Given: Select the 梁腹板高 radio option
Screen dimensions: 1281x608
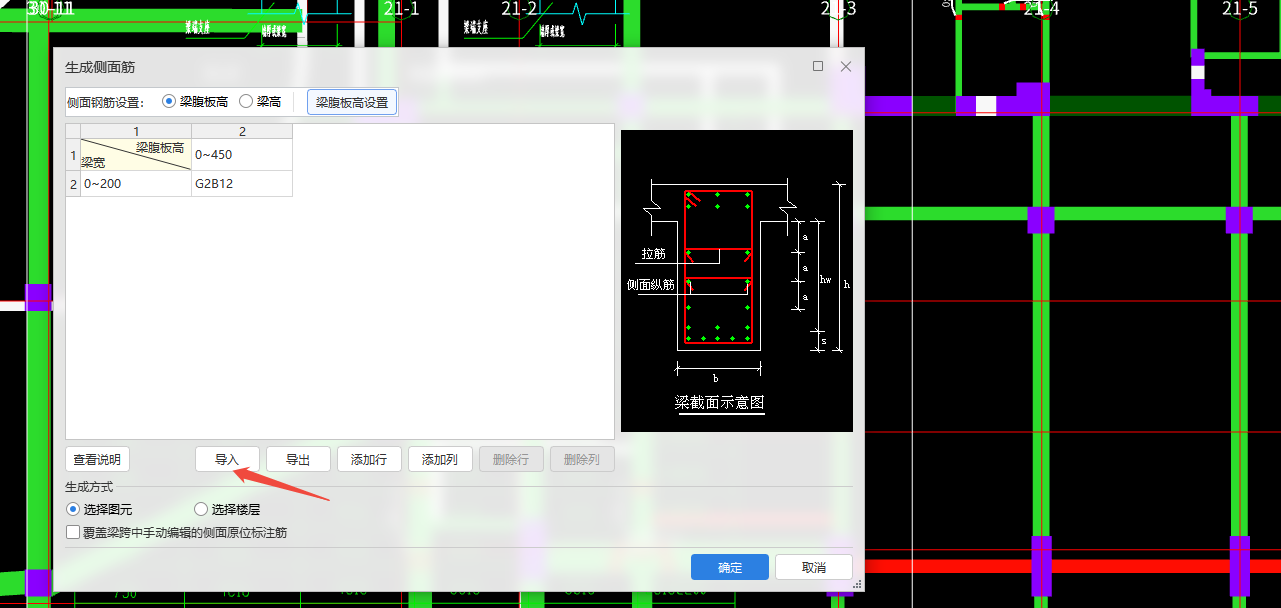Looking at the screenshot, I should 168,101.
